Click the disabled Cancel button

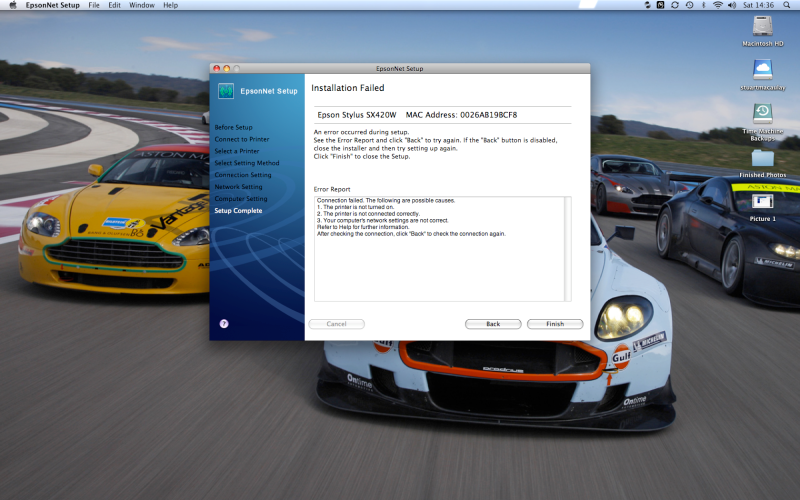336,324
